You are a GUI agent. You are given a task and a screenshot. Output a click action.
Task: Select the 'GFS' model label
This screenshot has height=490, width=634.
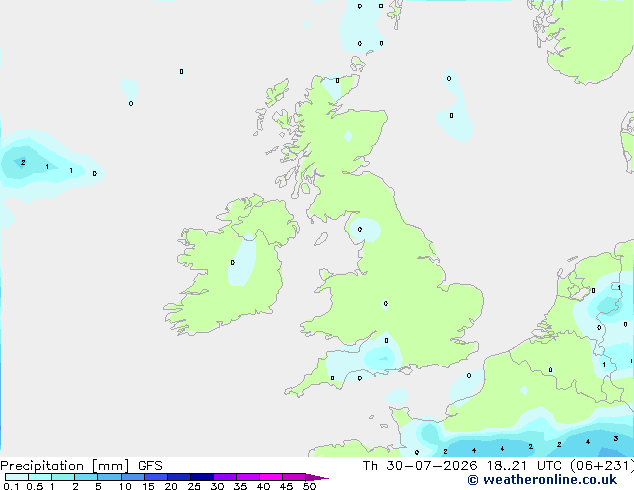click(x=150, y=466)
